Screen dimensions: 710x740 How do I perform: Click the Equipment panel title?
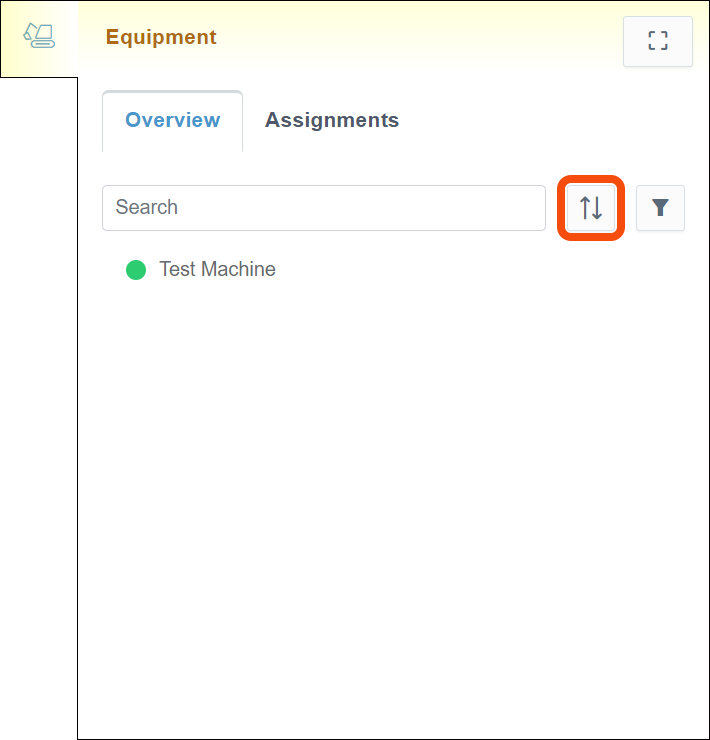pos(161,37)
